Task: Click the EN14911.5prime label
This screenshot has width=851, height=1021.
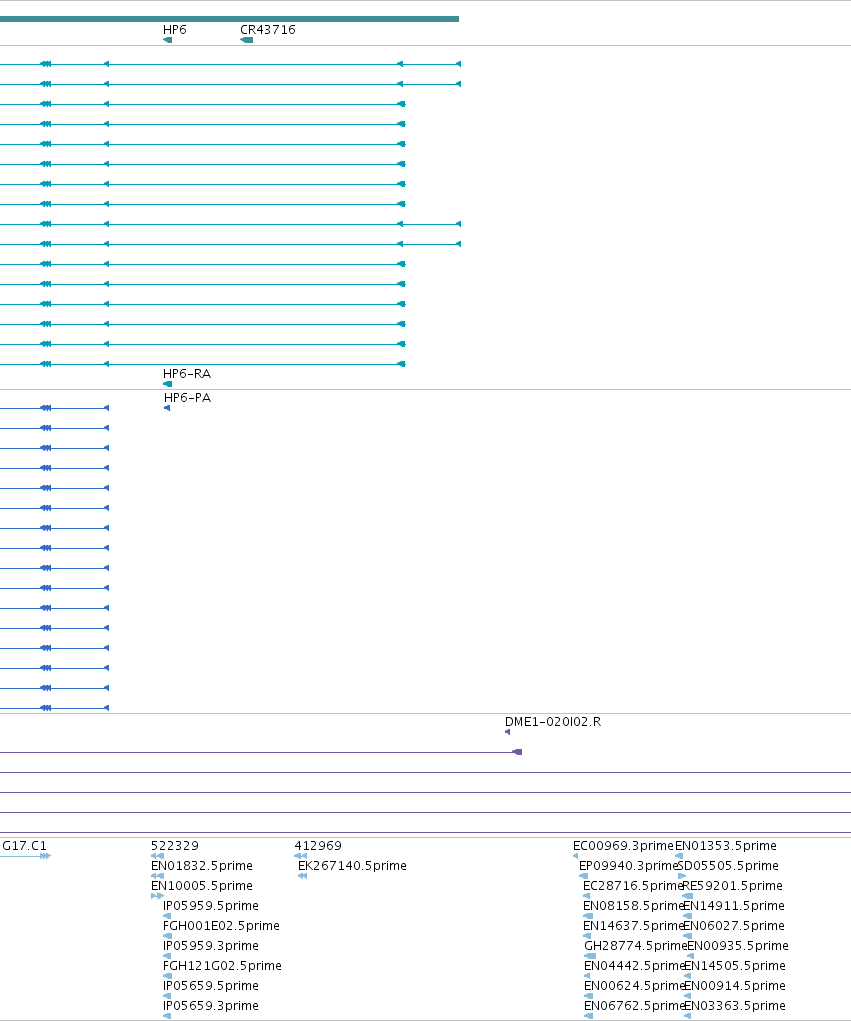Action: pos(734,906)
